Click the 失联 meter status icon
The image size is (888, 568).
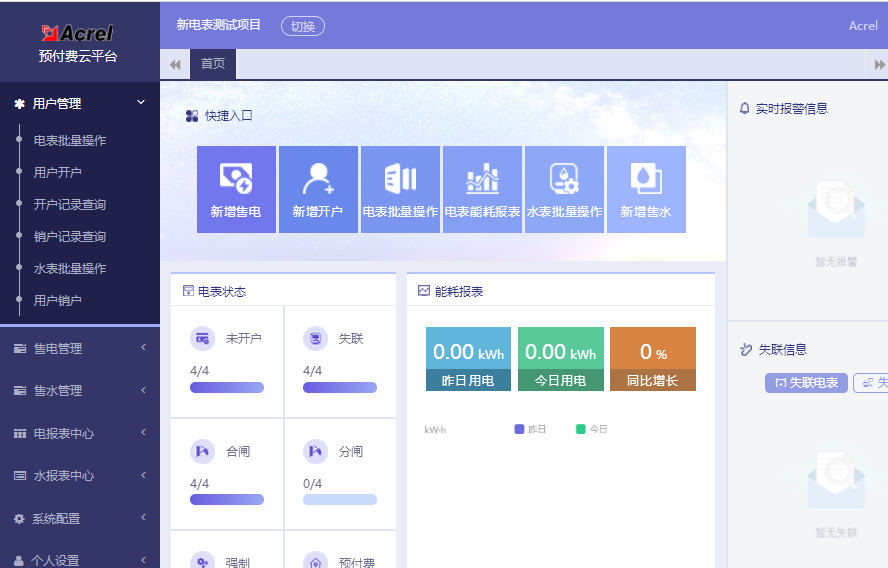[x=315, y=339]
